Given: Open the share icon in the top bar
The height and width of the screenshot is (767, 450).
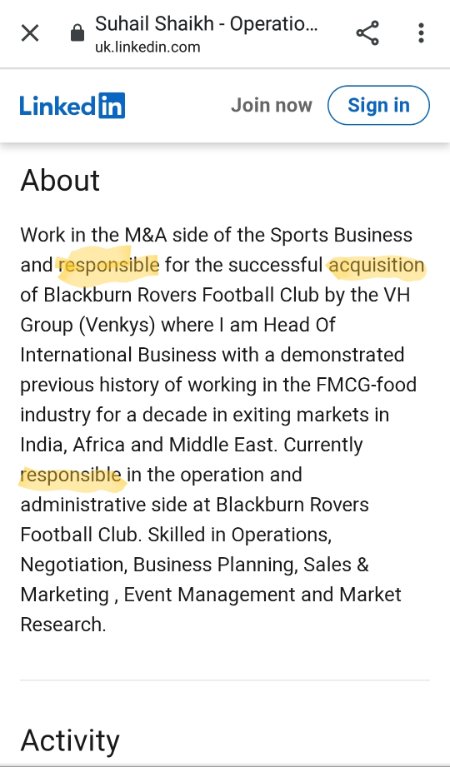Looking at the screenshot, I should pos(367,33).
